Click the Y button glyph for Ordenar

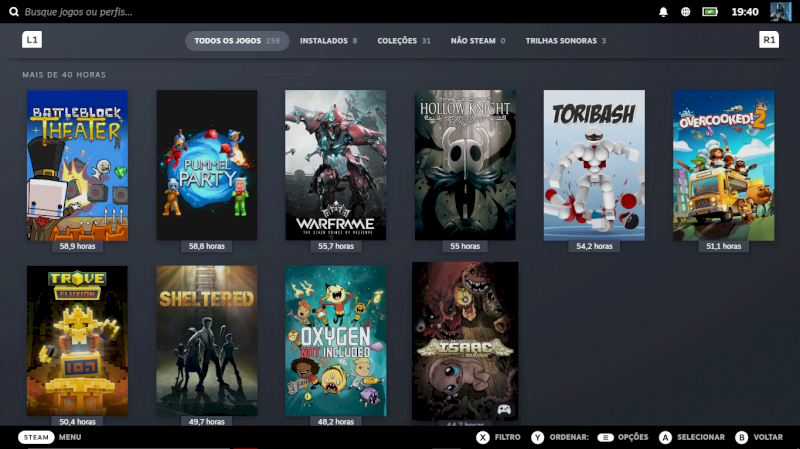[537, 437]
